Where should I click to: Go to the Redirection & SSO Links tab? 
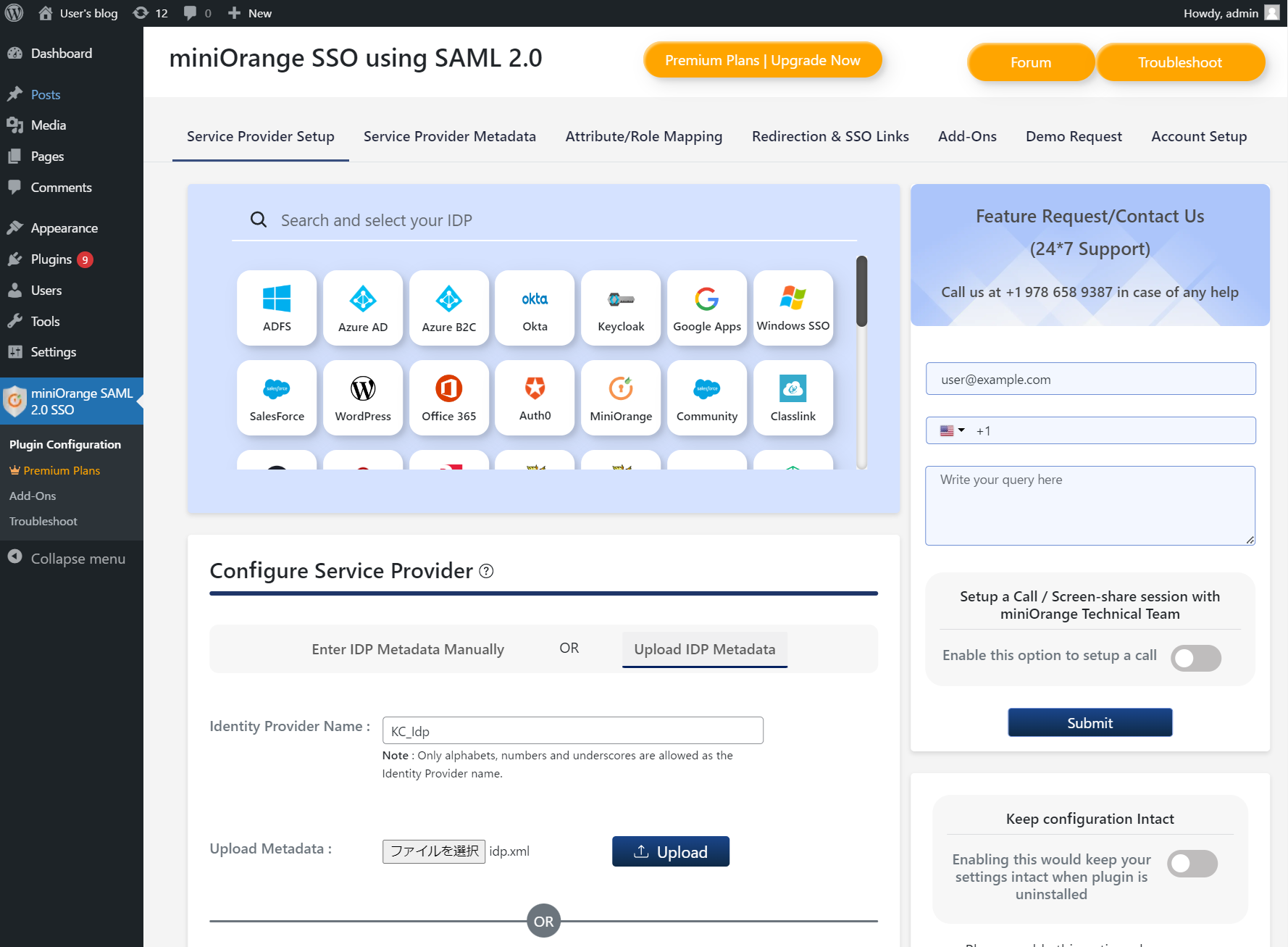coord(830,137)
